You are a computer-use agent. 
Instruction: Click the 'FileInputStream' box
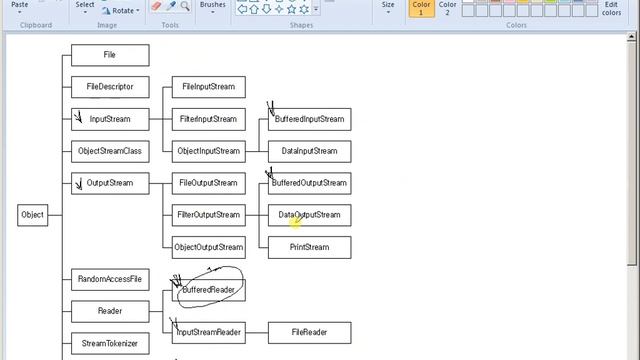pyautogui.click(x=209, y=87)
